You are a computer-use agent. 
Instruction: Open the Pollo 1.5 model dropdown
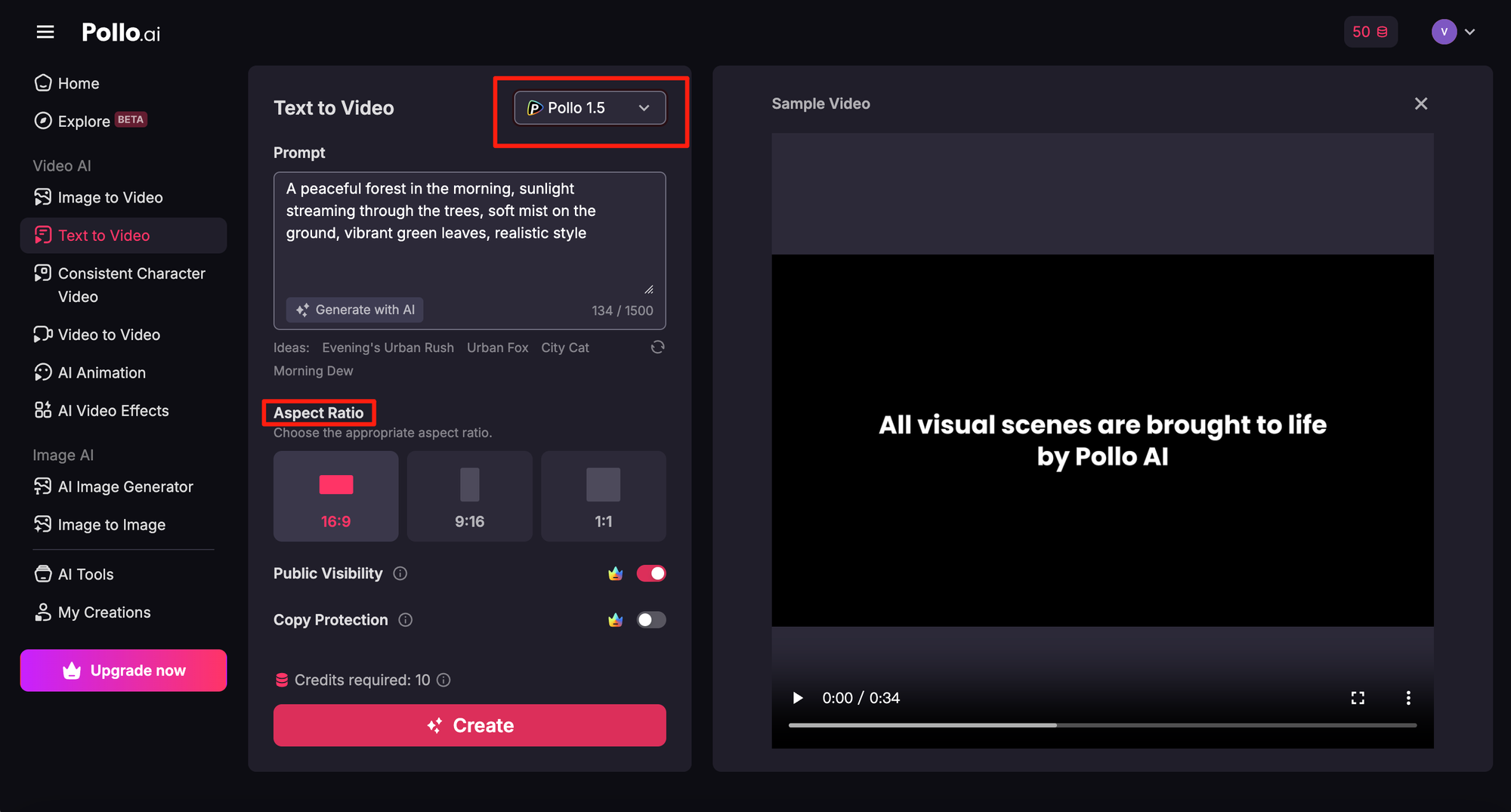(x=590, y=108)
